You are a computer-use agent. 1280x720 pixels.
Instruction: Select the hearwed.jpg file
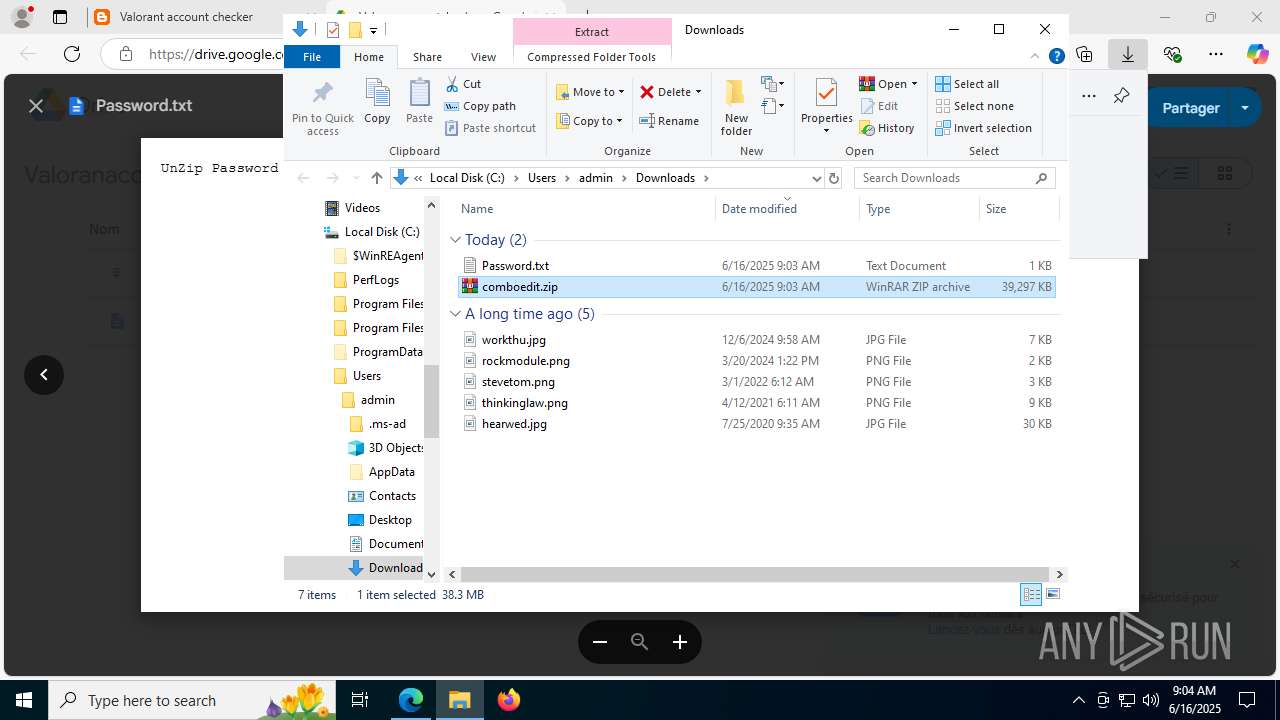pos(756,424)
